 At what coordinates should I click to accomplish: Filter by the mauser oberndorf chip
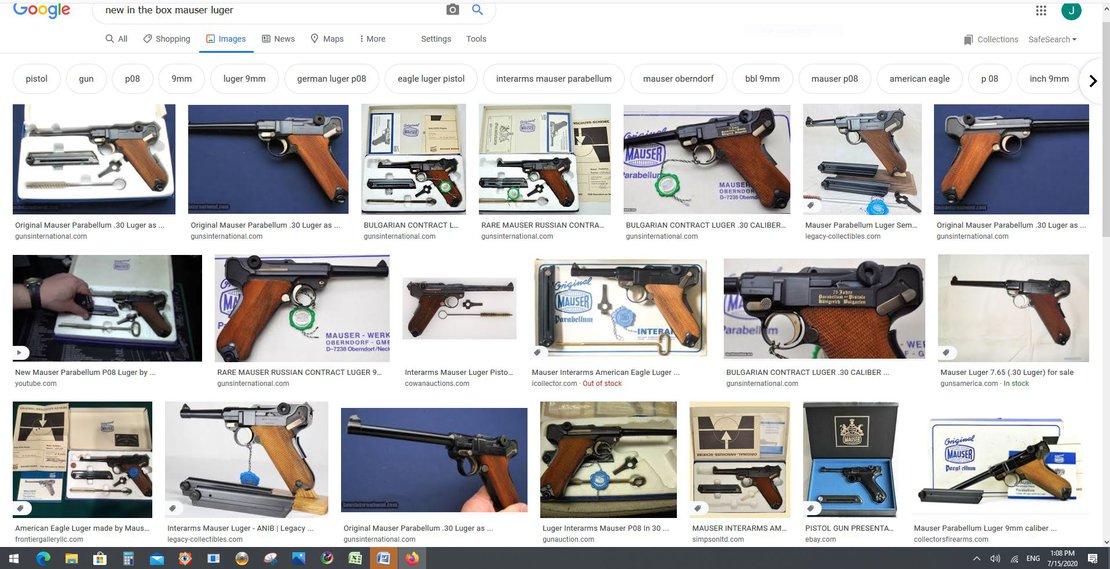[677, 79]
